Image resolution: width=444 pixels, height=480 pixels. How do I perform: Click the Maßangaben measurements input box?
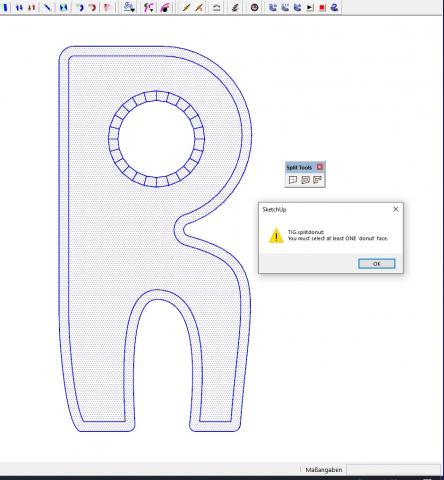(x=393, y=470)
